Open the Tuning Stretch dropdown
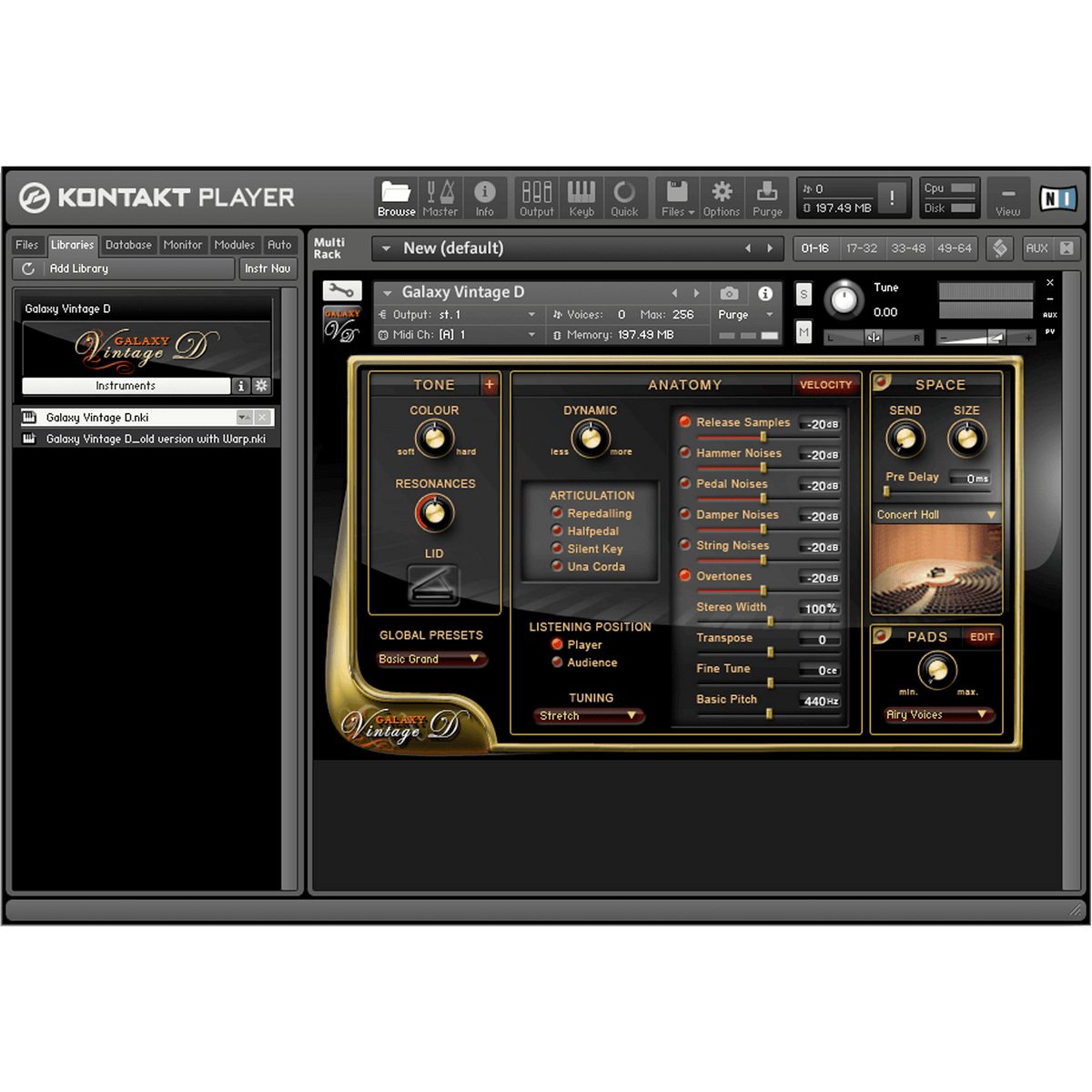This screenshot has width=1092, height=1092. [x=589, y=716]
